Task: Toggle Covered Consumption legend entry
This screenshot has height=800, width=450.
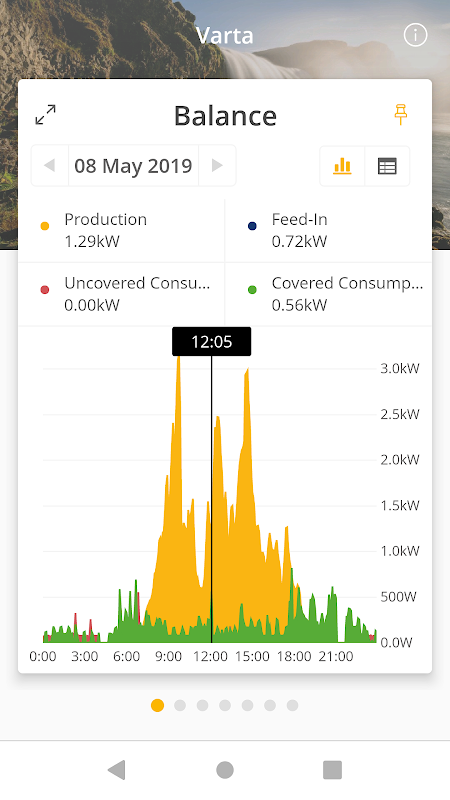Action: point(329,294)
